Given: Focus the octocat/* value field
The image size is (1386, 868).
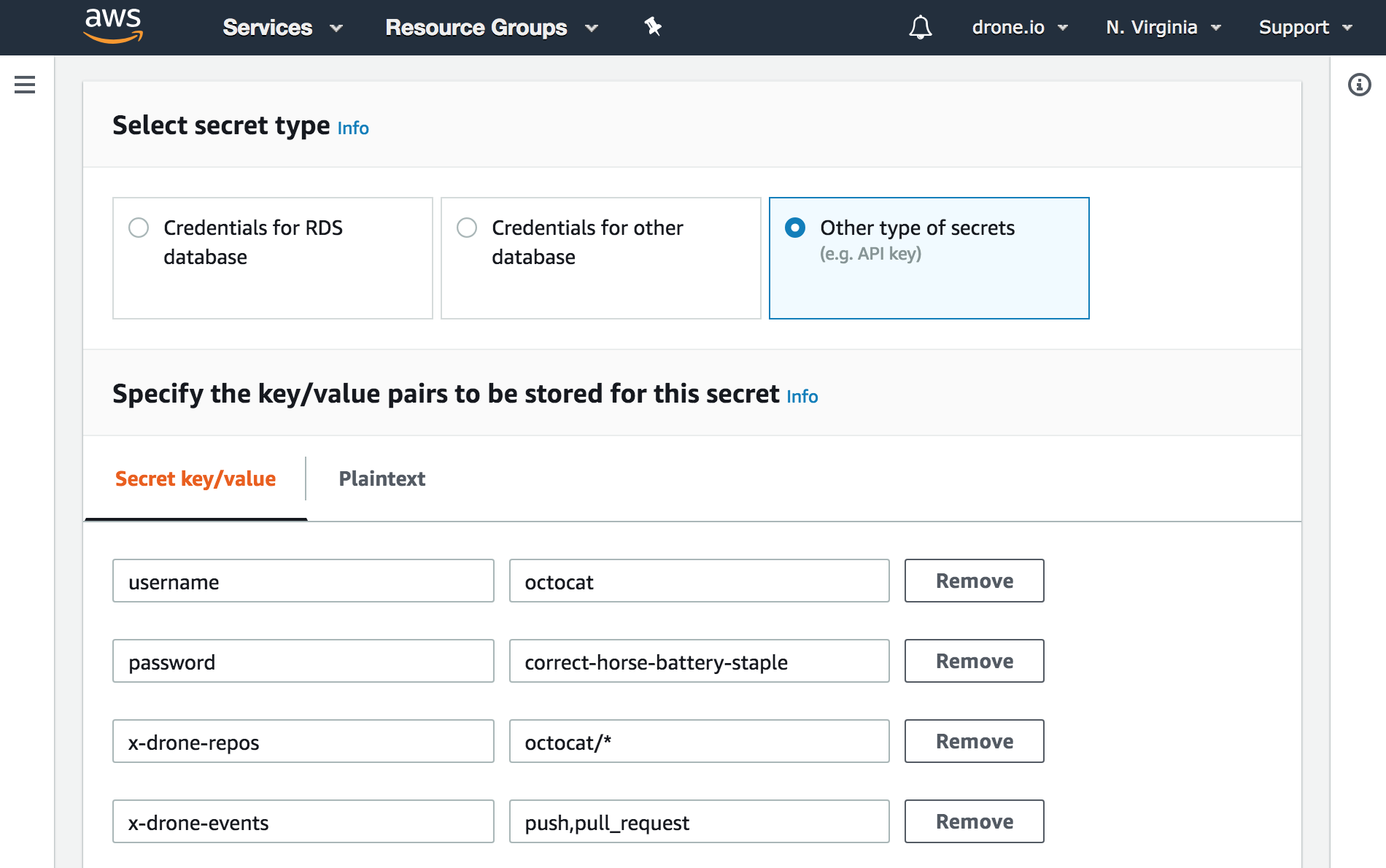Looking at the screenshot, I should [700, 741].
